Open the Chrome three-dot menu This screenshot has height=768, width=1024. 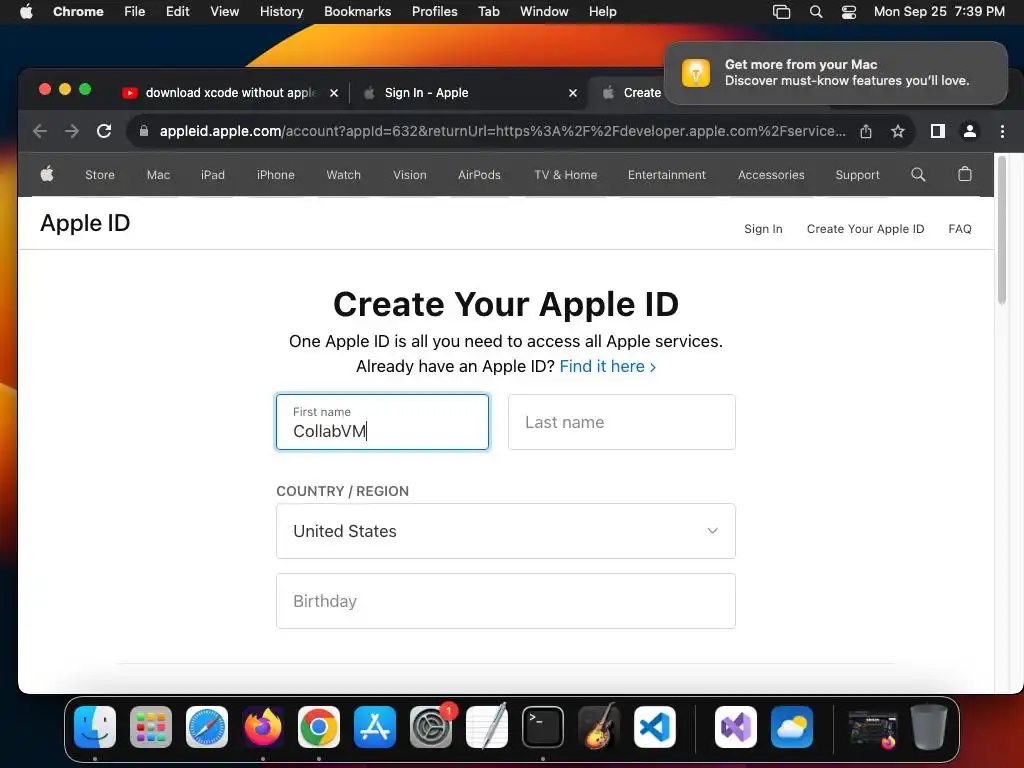tap(1002, 131)
